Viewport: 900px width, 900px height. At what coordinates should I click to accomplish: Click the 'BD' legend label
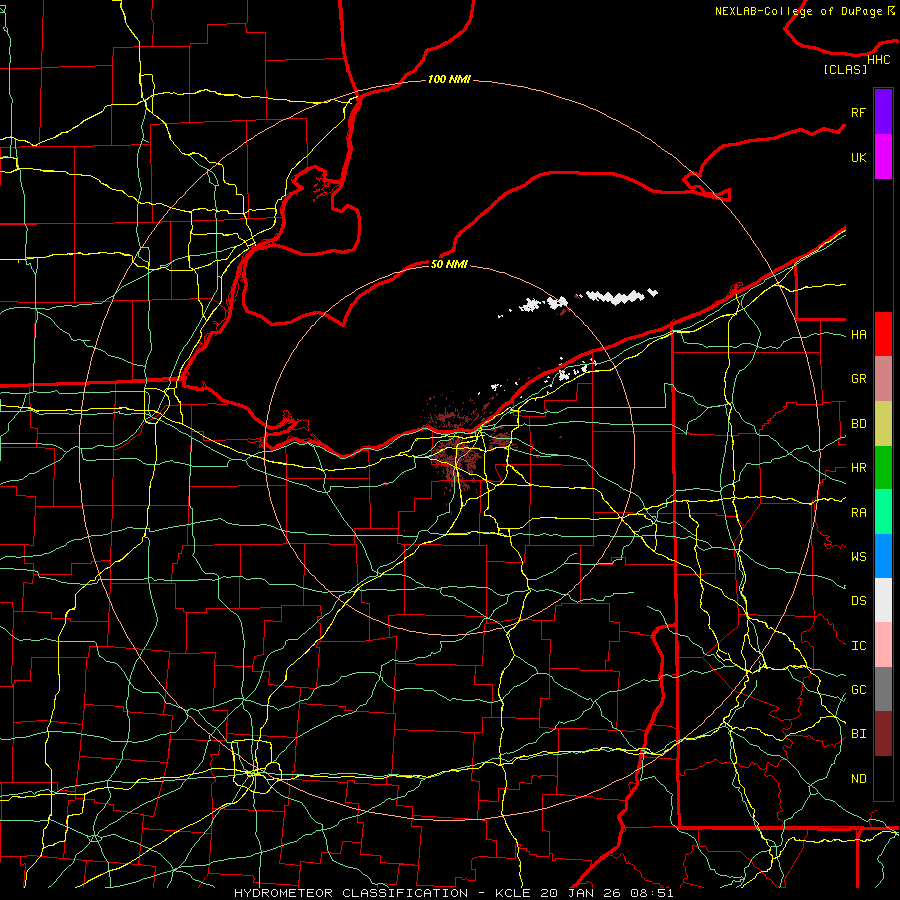858,424
